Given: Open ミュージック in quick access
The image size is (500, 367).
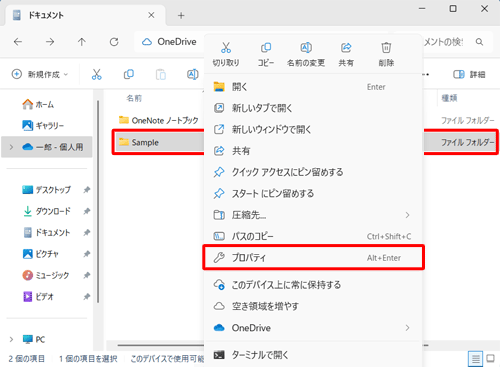Looking at the screenshot, I should coord(46,275).
